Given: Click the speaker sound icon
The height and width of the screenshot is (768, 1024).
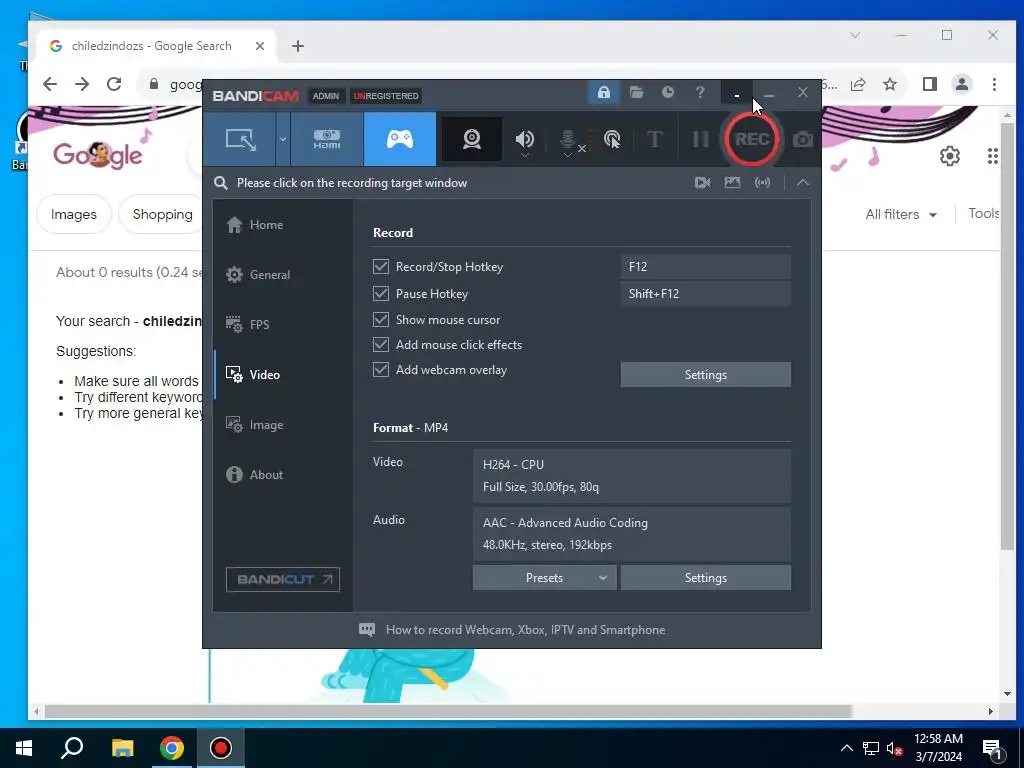Looking at the screenshot, I should tap(524, 139).
